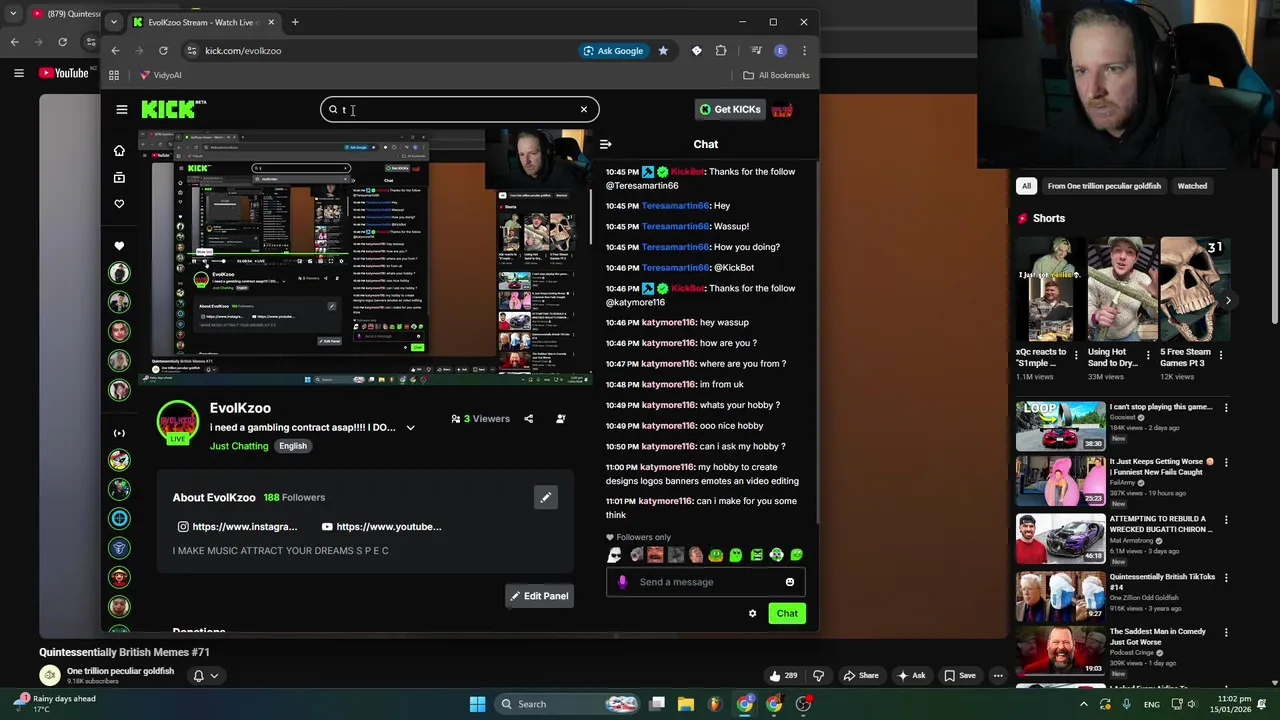1280x720 pixels.
Task: Dislike the YouTube video
Action: pyautogui.click(x=819, y=676)
